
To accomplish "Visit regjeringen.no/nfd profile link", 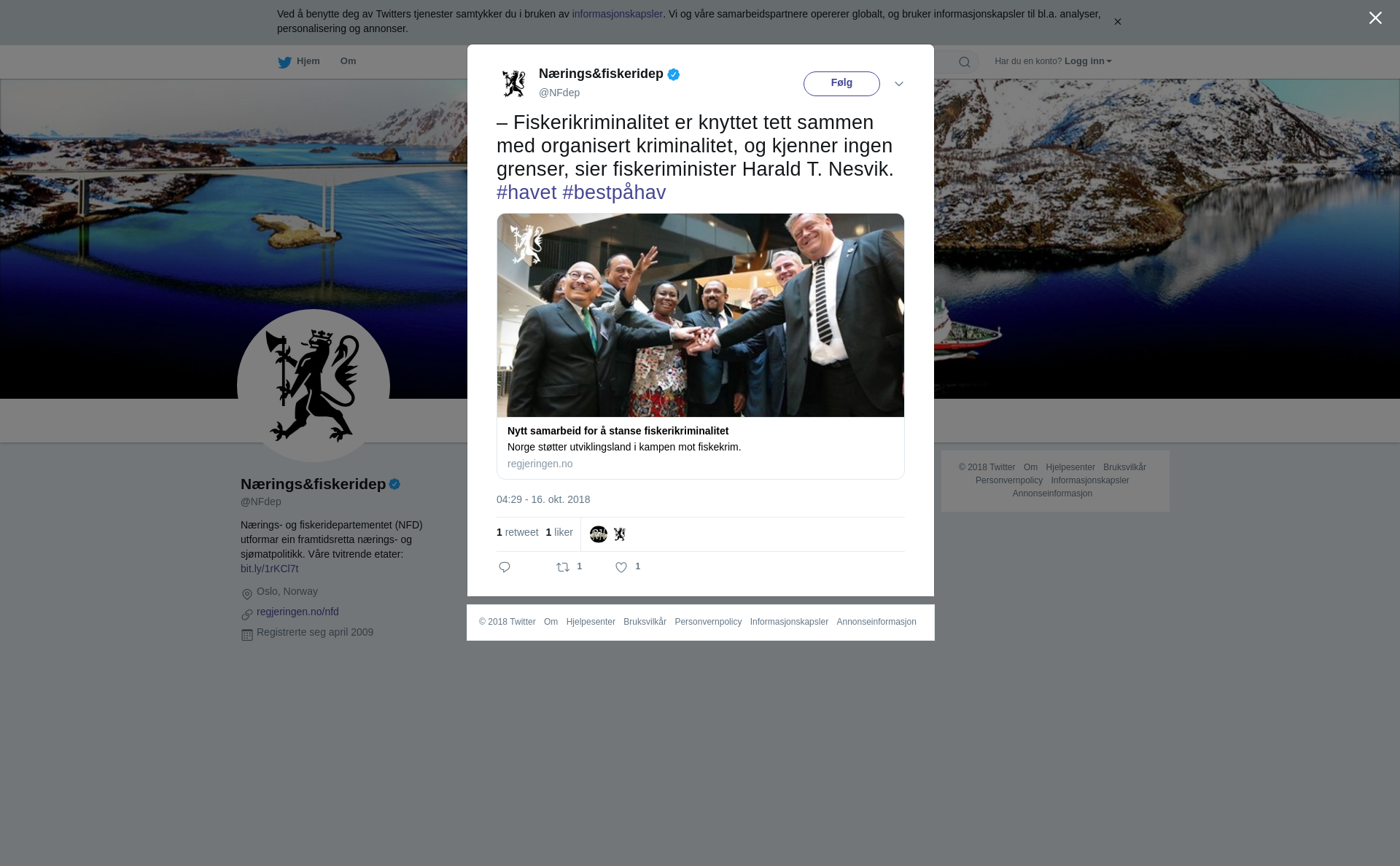I will point(297,612).
